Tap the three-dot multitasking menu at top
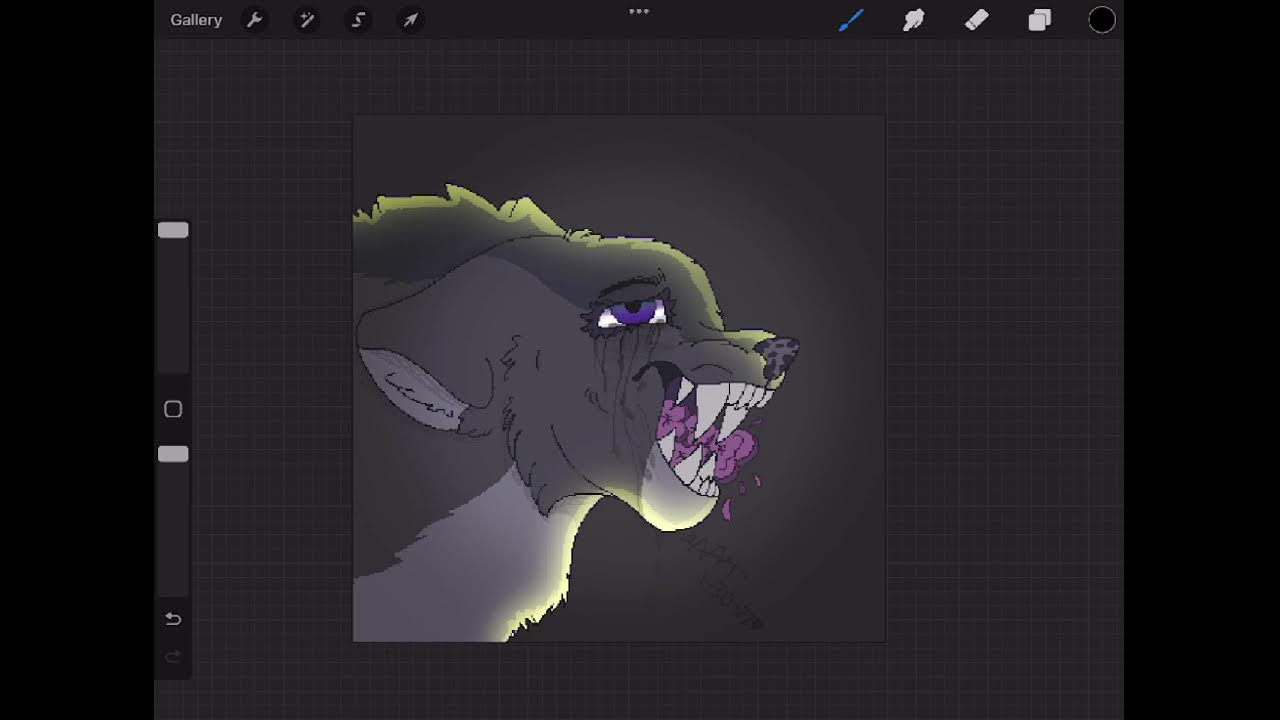This screenshot has width=1280, height=720. tap(639, 12)
